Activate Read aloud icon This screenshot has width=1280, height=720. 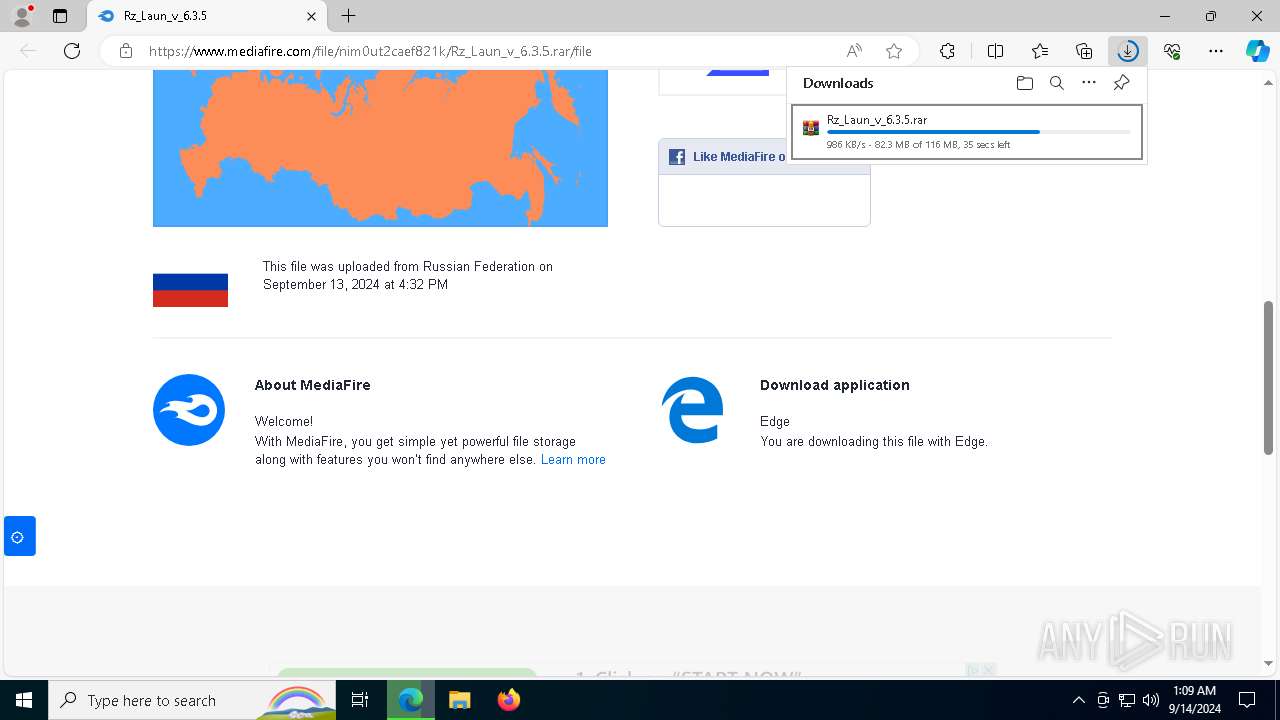tap(854, 51)
